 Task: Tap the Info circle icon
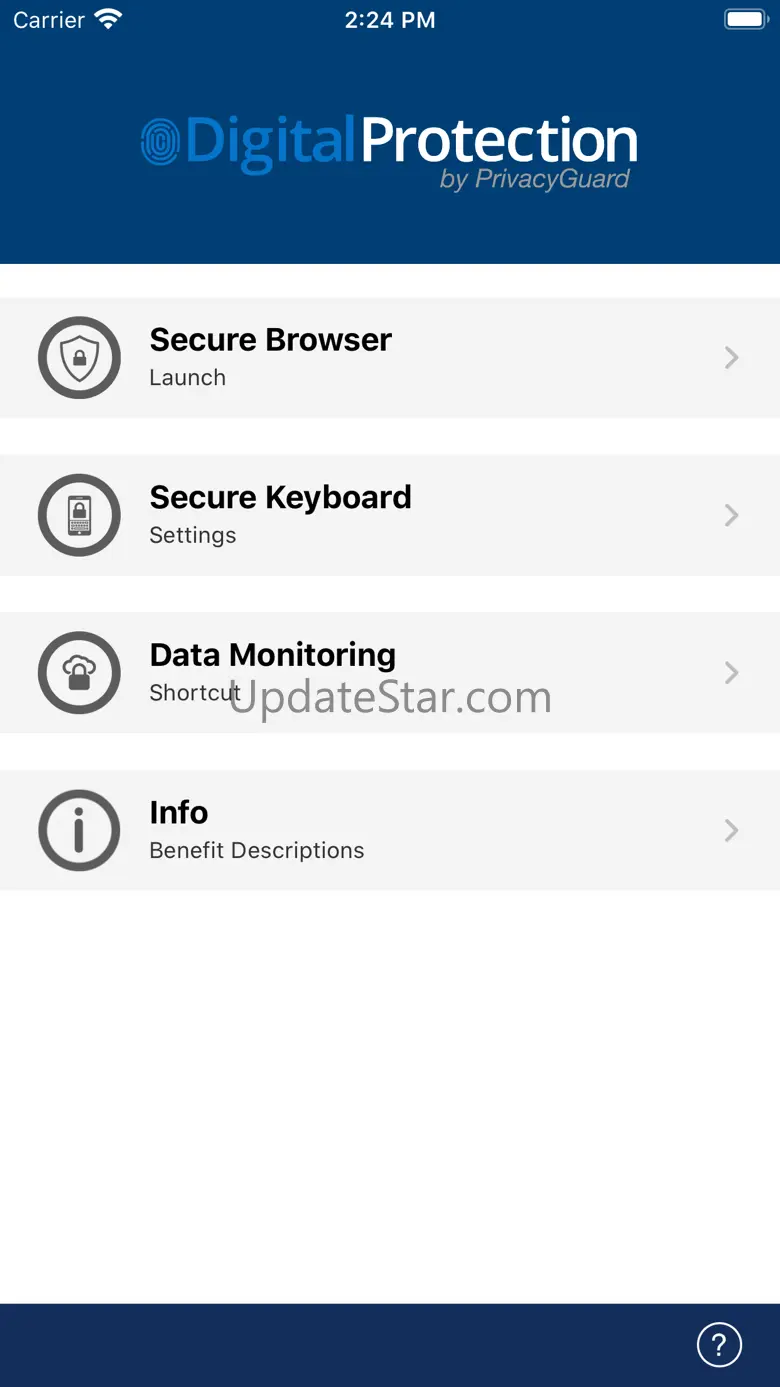(x=79, y=830)
